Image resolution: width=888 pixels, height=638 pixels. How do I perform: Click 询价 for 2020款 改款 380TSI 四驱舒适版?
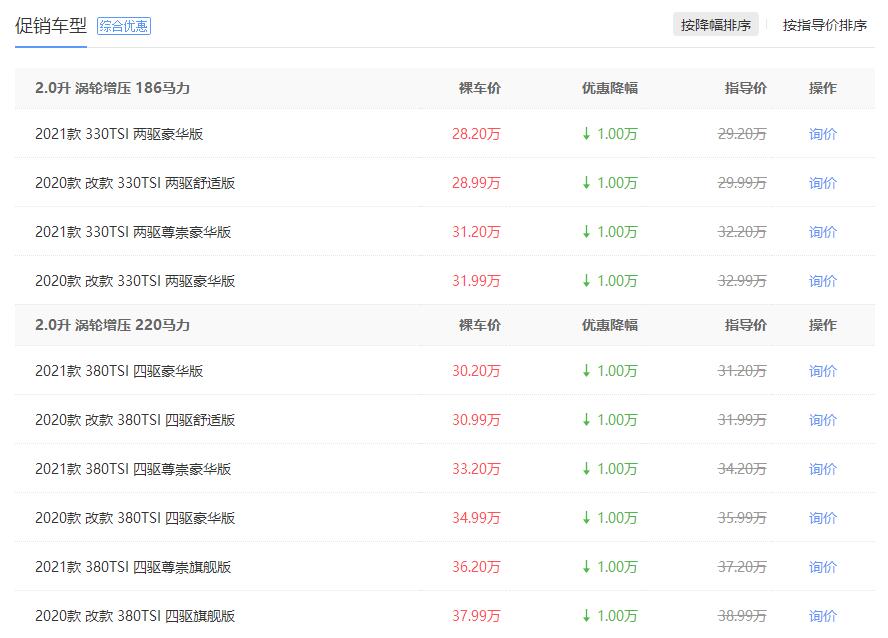pos(822,420)
